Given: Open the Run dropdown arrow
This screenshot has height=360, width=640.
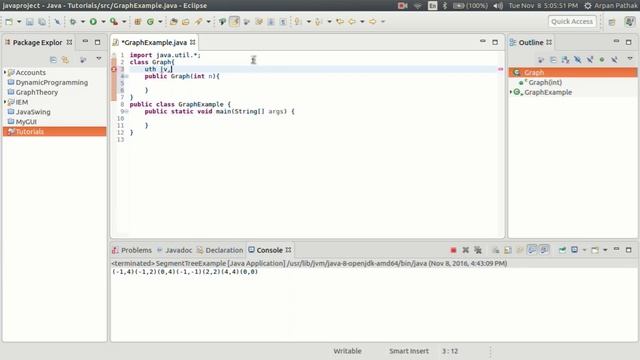Looking at the screenshot, I should click(103, 22).
